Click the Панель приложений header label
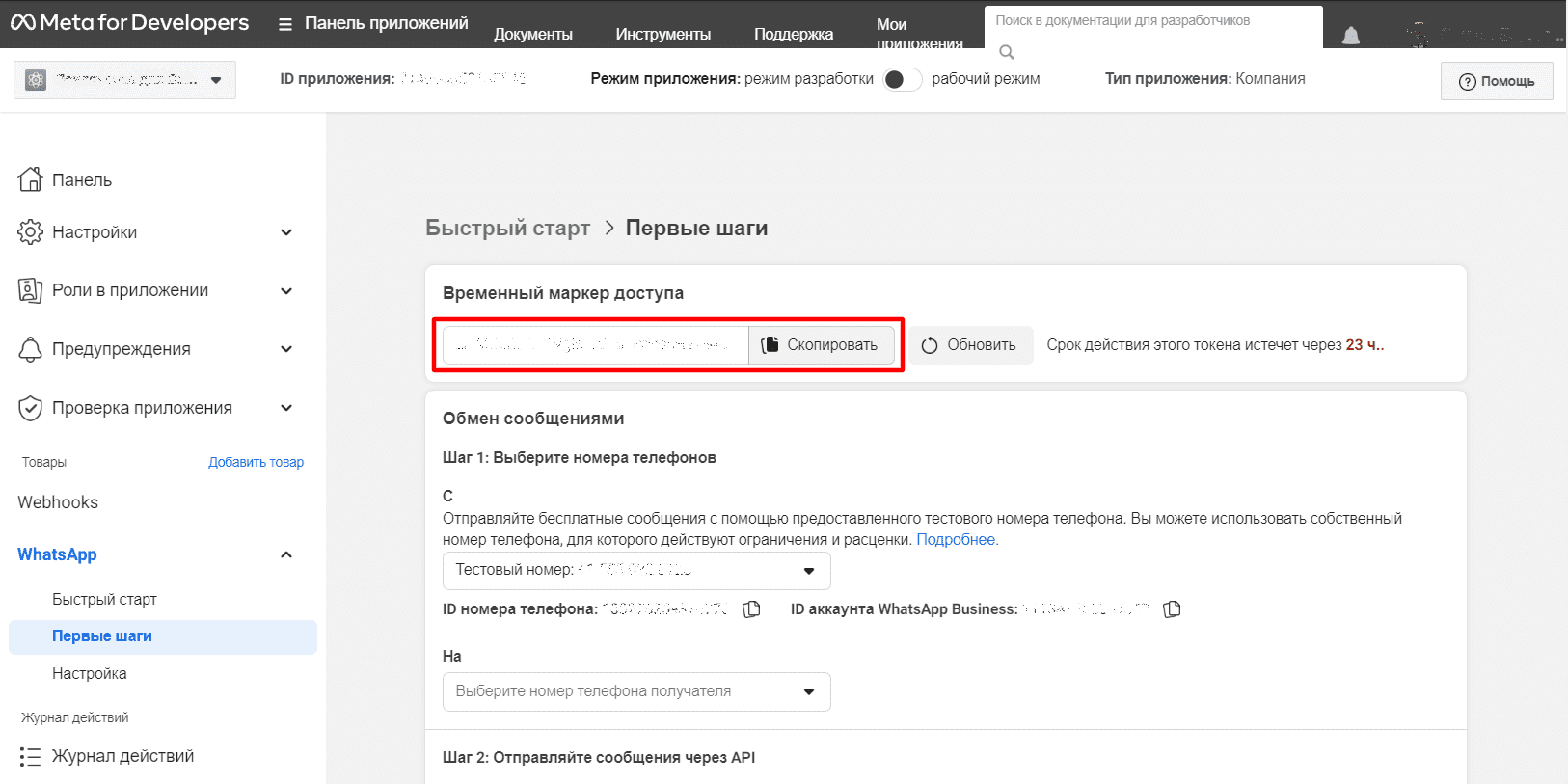The width and height of the screenshot is (1568, 784). [387, 23]
